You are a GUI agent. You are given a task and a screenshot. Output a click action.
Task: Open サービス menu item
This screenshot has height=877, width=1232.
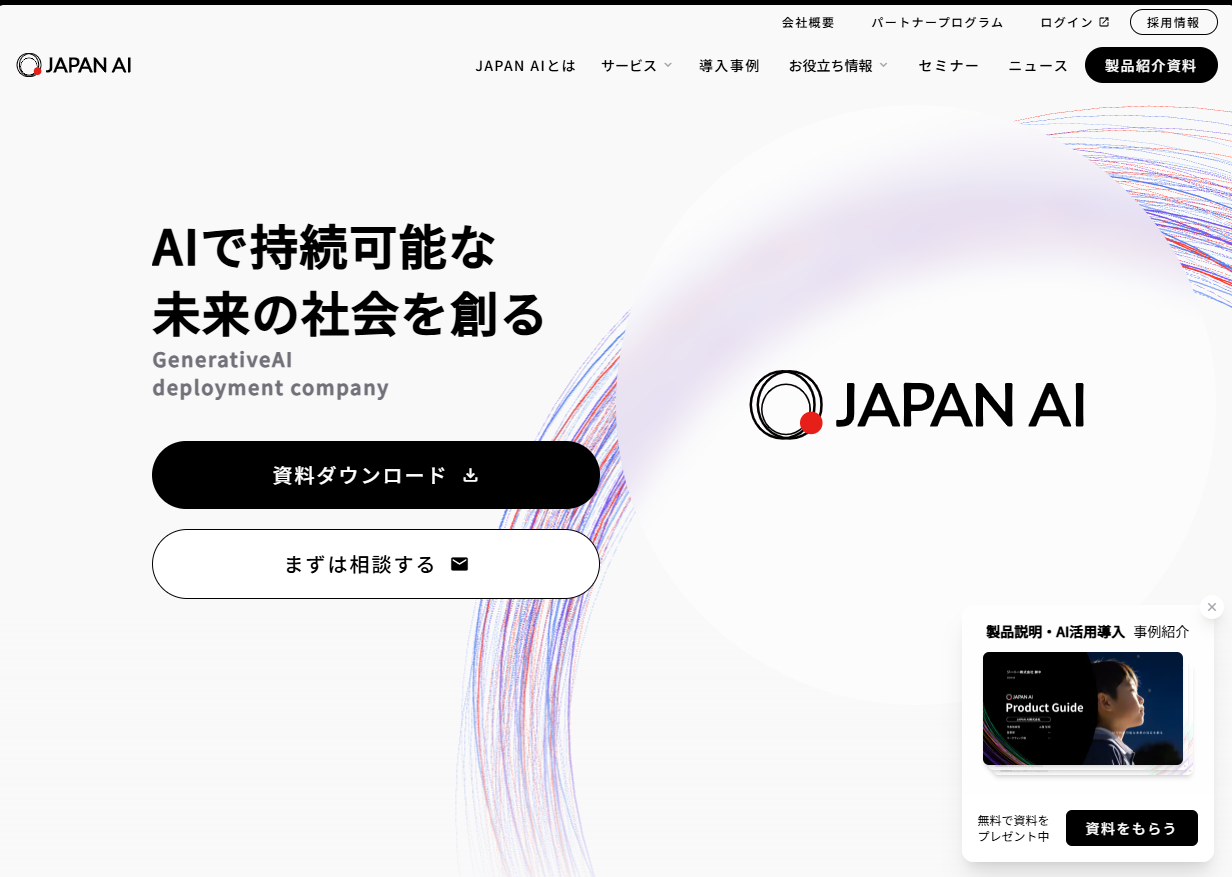click(629, 66)
